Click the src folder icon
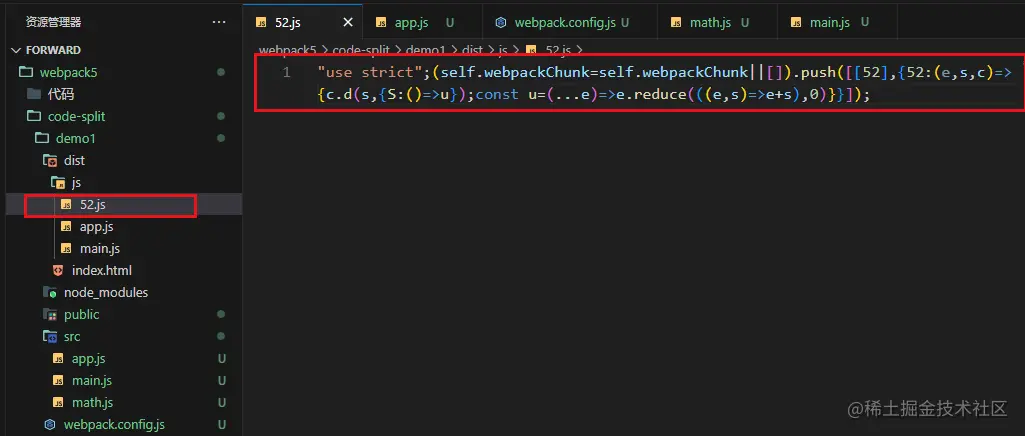Screen dimensions: 1025x436 [49, 337]
